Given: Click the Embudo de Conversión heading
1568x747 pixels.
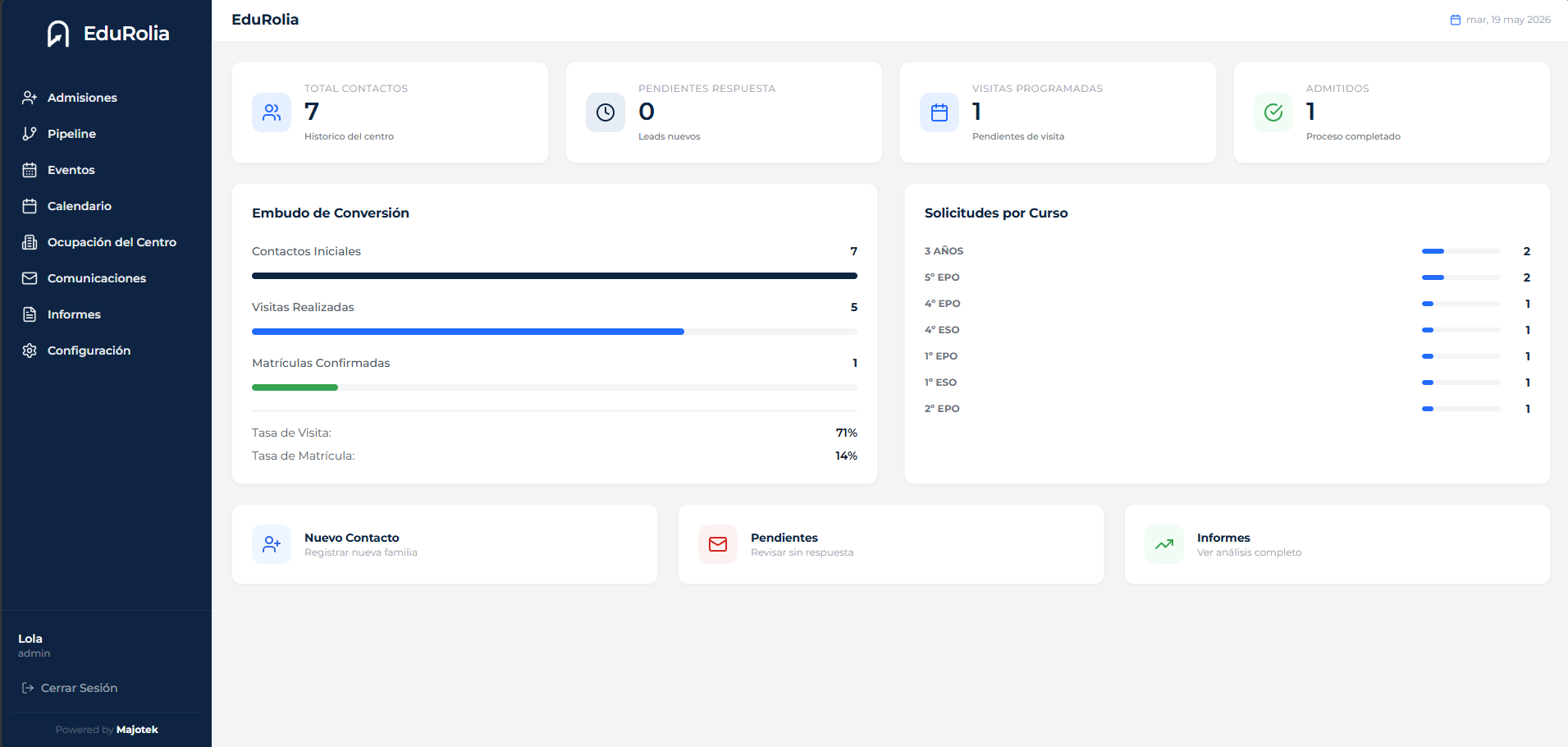Looking at the screenshot, I should pyautogui.click(x=331, y=213).
